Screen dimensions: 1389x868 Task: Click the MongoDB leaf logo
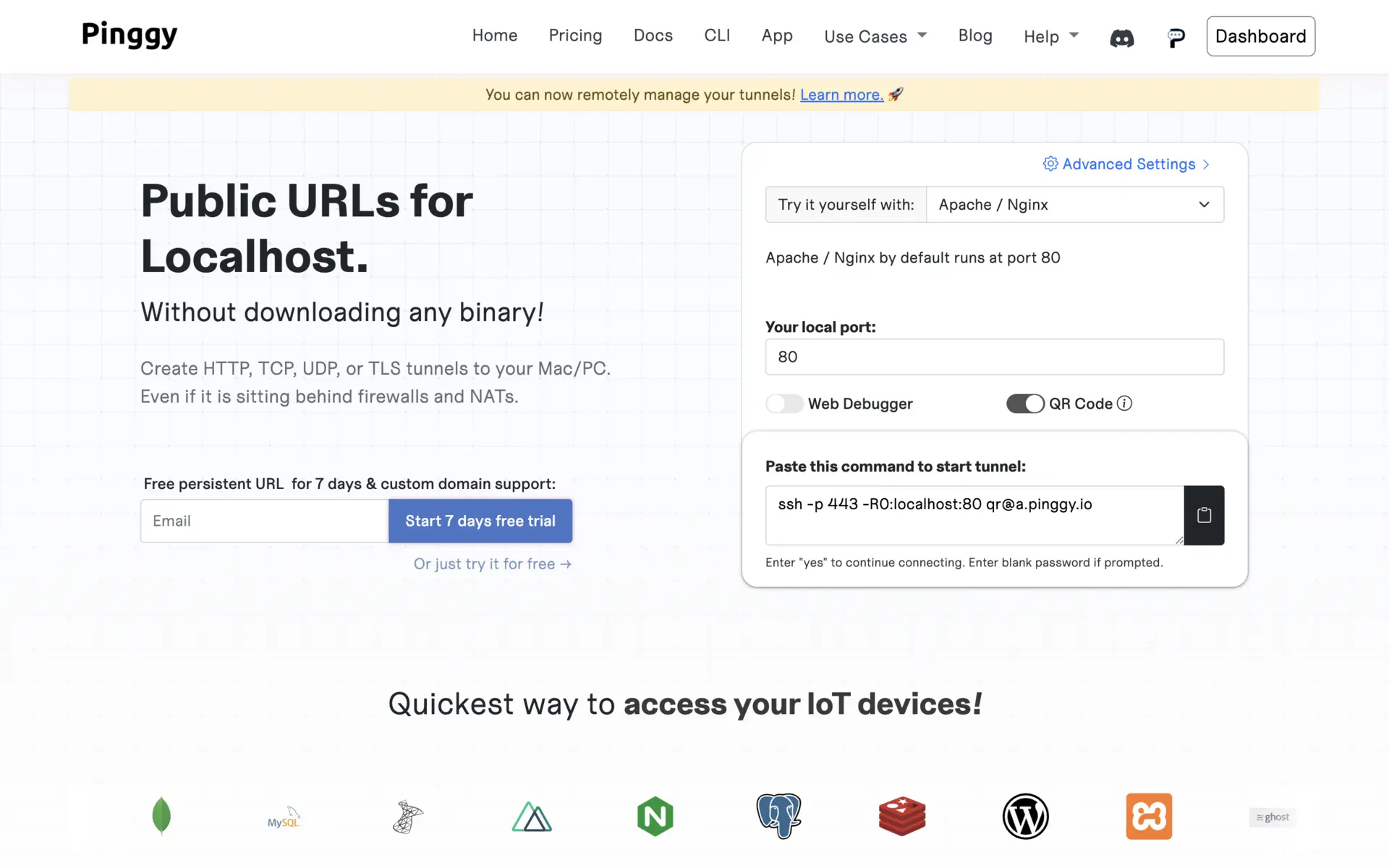[x=161, y=816]
